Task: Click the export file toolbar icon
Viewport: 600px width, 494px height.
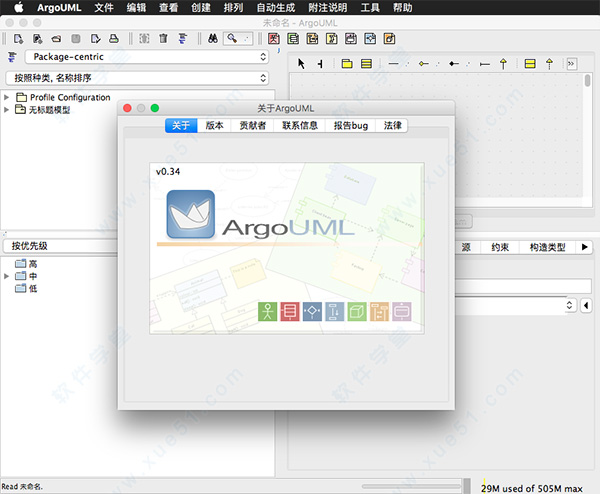Action: click(x=95, y=39)
